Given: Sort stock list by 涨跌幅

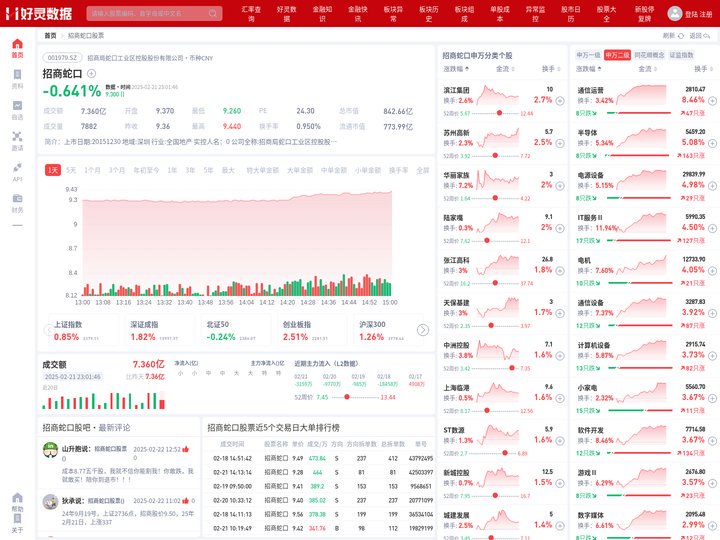Looking at the screenshot, I should pyautogui.click(x=456, y=69).
